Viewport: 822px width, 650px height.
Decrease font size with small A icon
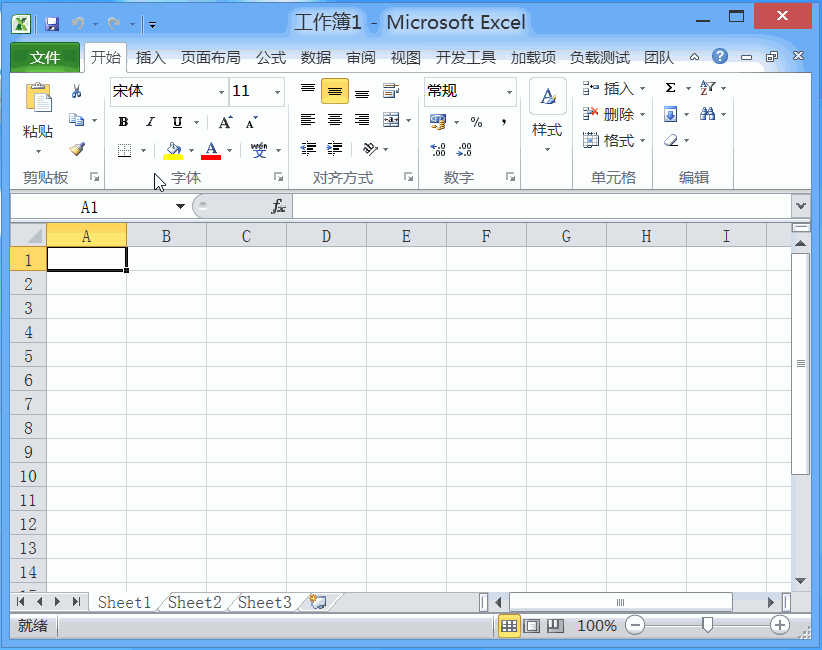pos(252,123)
